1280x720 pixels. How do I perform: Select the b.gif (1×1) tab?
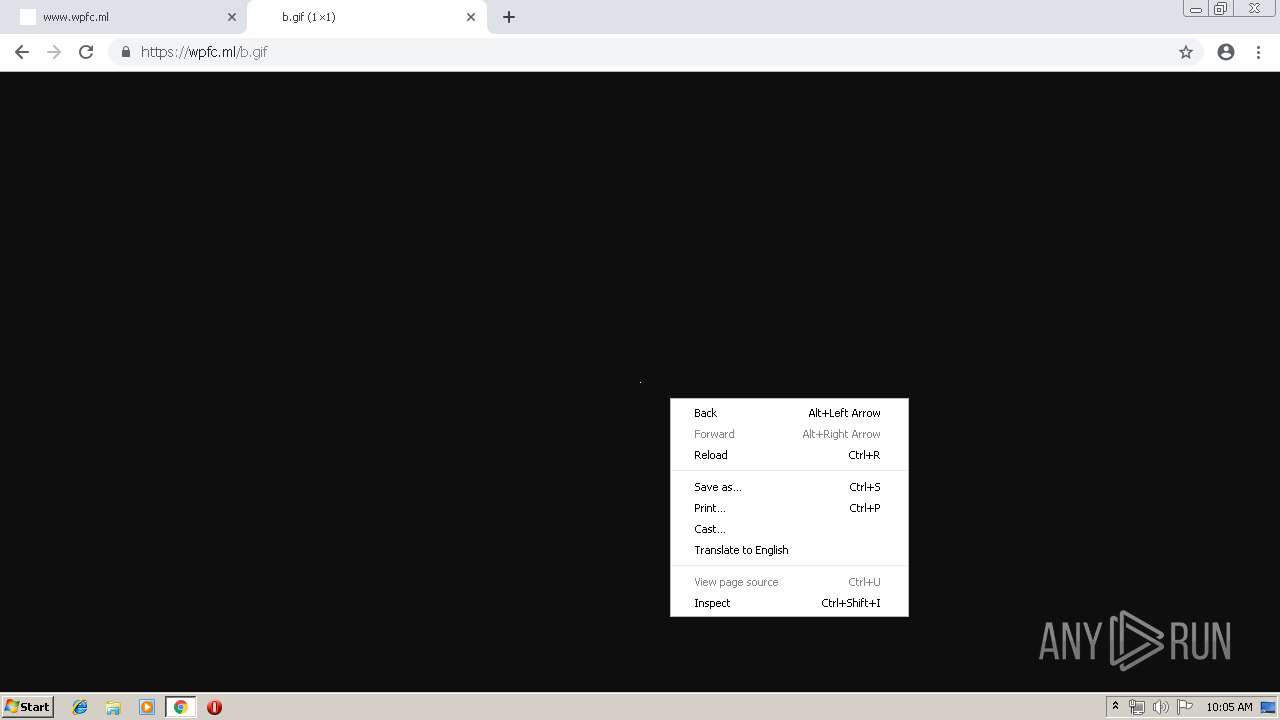tap(367, 17)
